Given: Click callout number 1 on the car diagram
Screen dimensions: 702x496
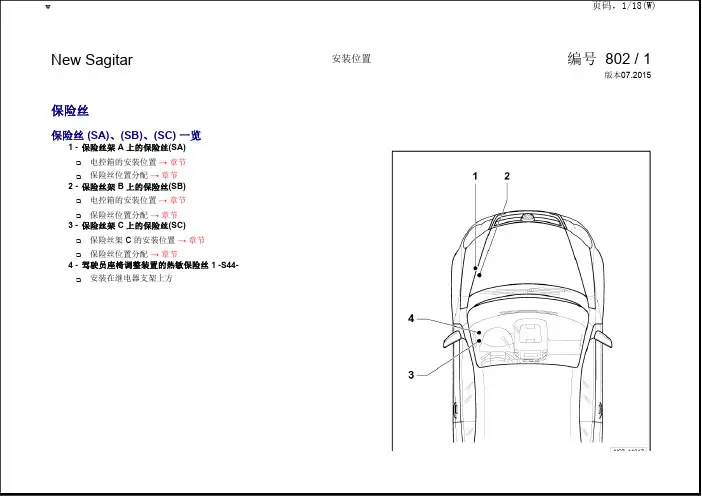Looking at the screenshot, I should click(x=476, y=176).
